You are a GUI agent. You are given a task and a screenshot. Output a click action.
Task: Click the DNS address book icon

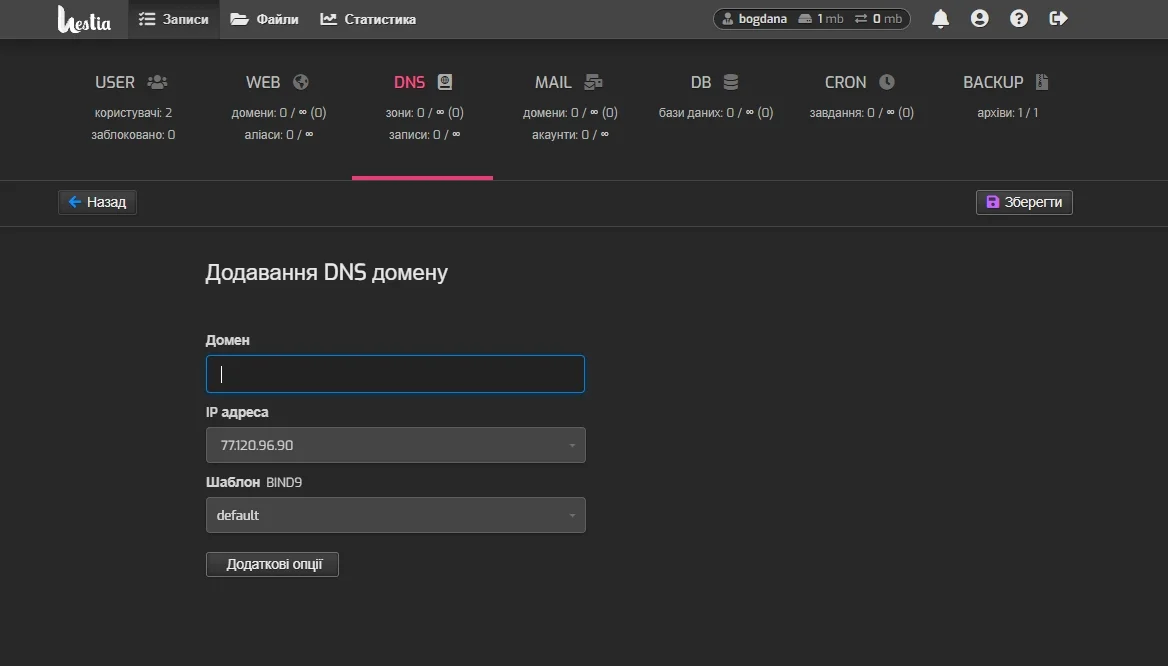point(445,82)
